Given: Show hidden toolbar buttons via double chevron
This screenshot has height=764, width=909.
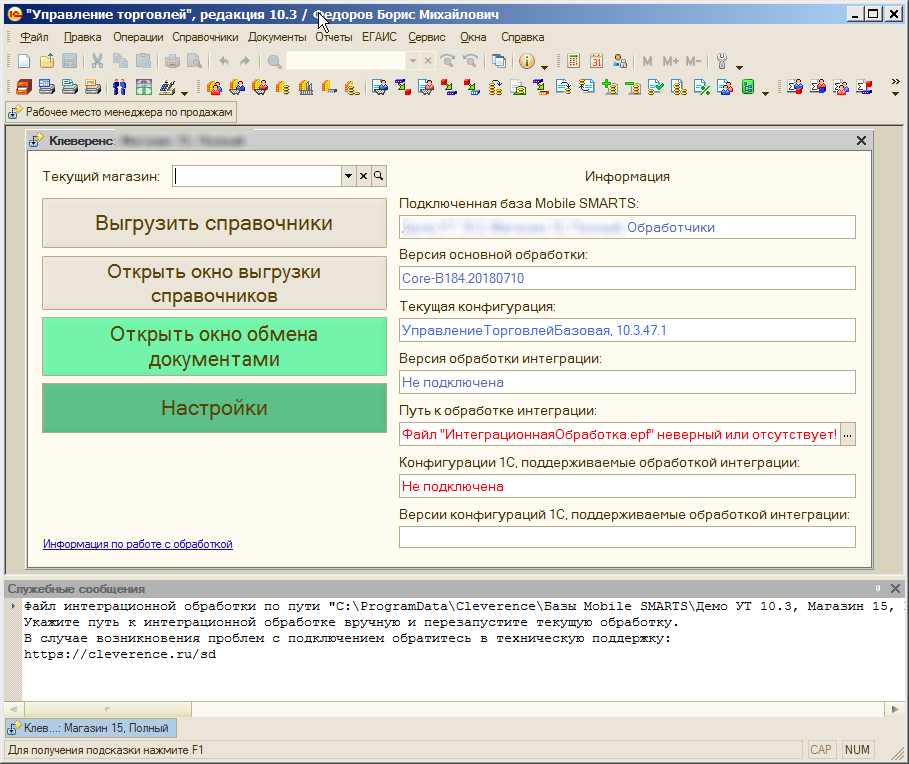Looking at the screenshot, I should pos(896,82).
